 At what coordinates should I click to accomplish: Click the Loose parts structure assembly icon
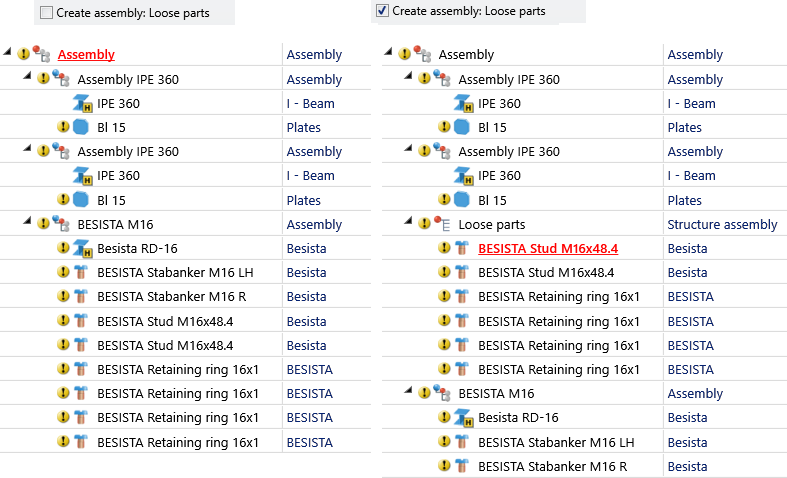[x=442, y=223]
